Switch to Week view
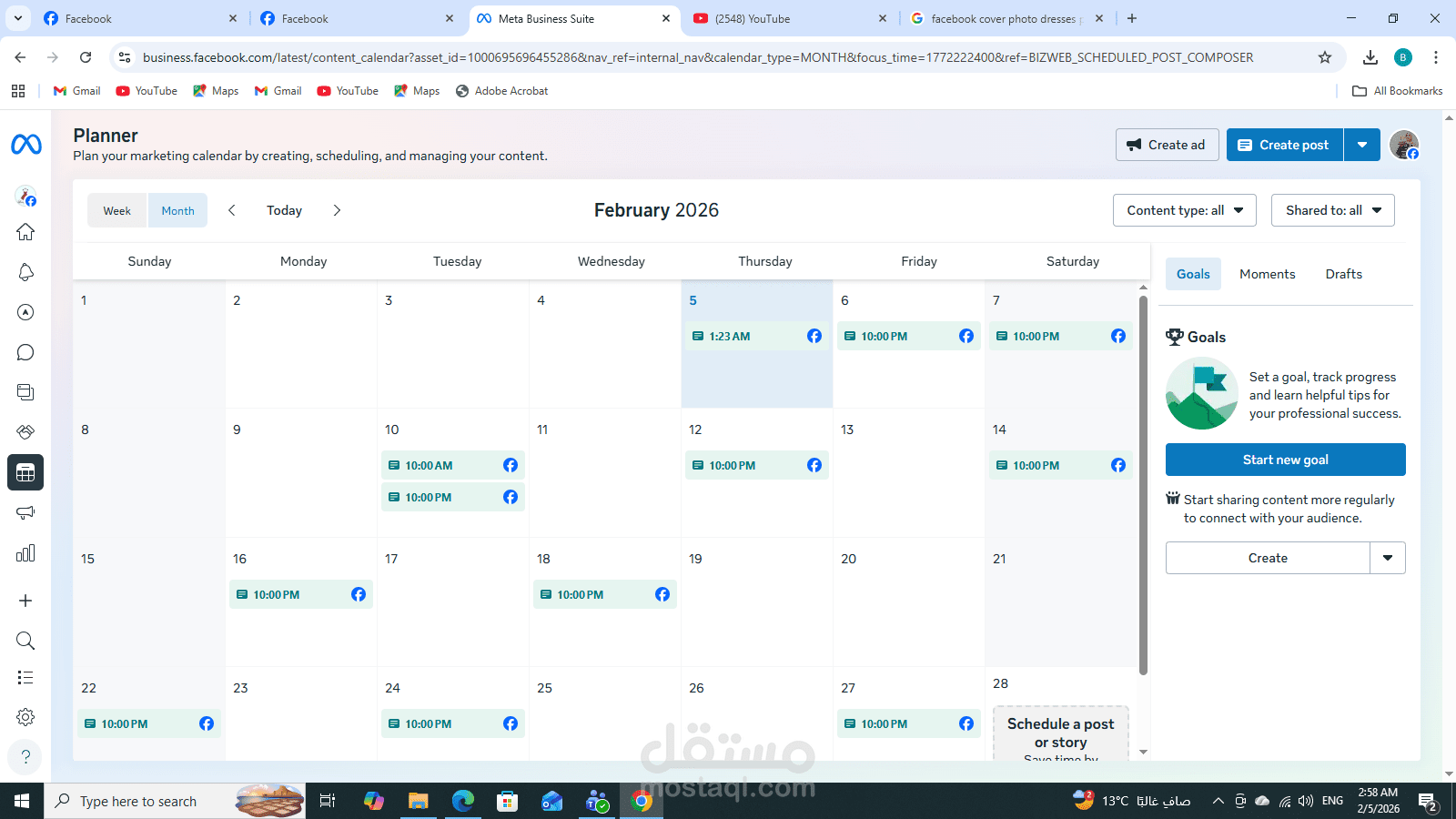The width and height of the screenshot is (1456, 819). point(116,210)
